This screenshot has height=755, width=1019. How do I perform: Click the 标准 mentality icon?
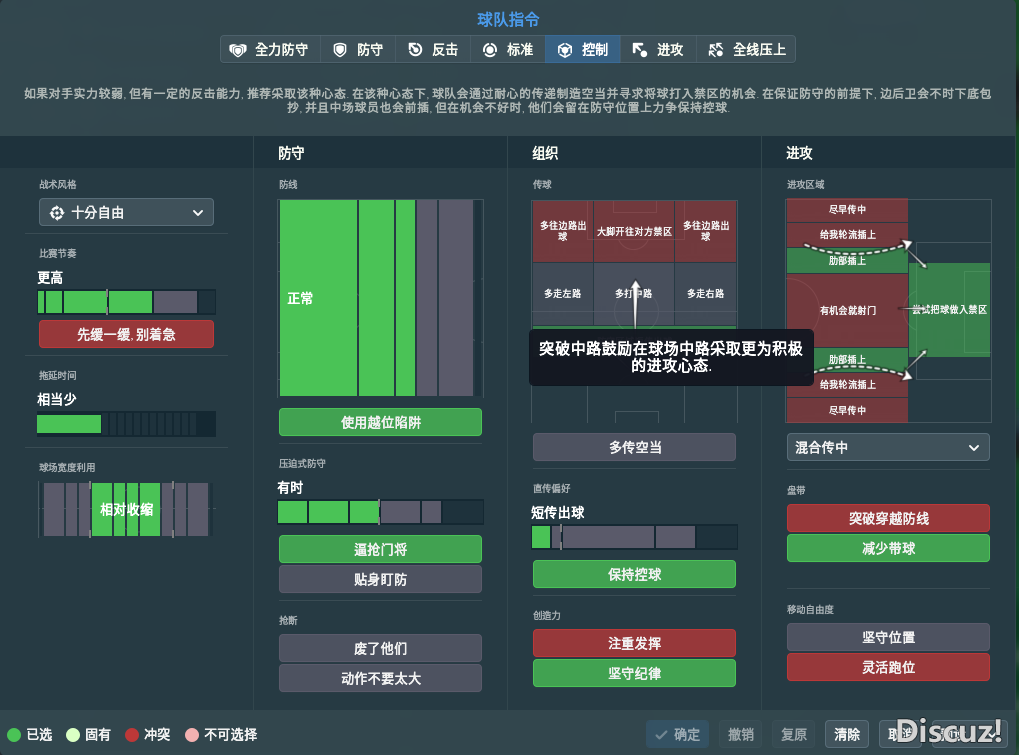point(490,50)
